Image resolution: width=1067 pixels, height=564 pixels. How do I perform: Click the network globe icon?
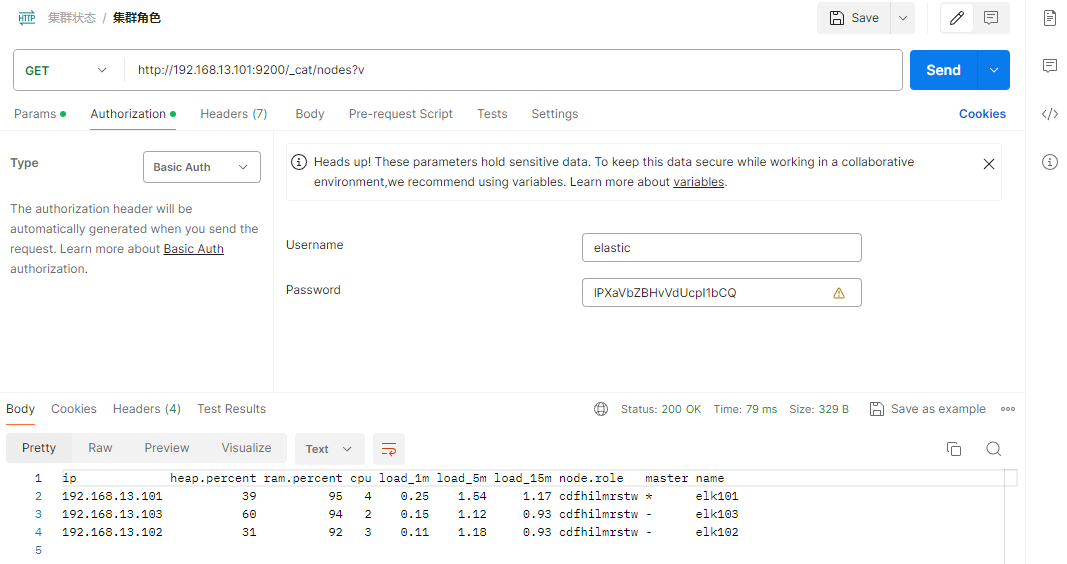(x=601, y=409)
